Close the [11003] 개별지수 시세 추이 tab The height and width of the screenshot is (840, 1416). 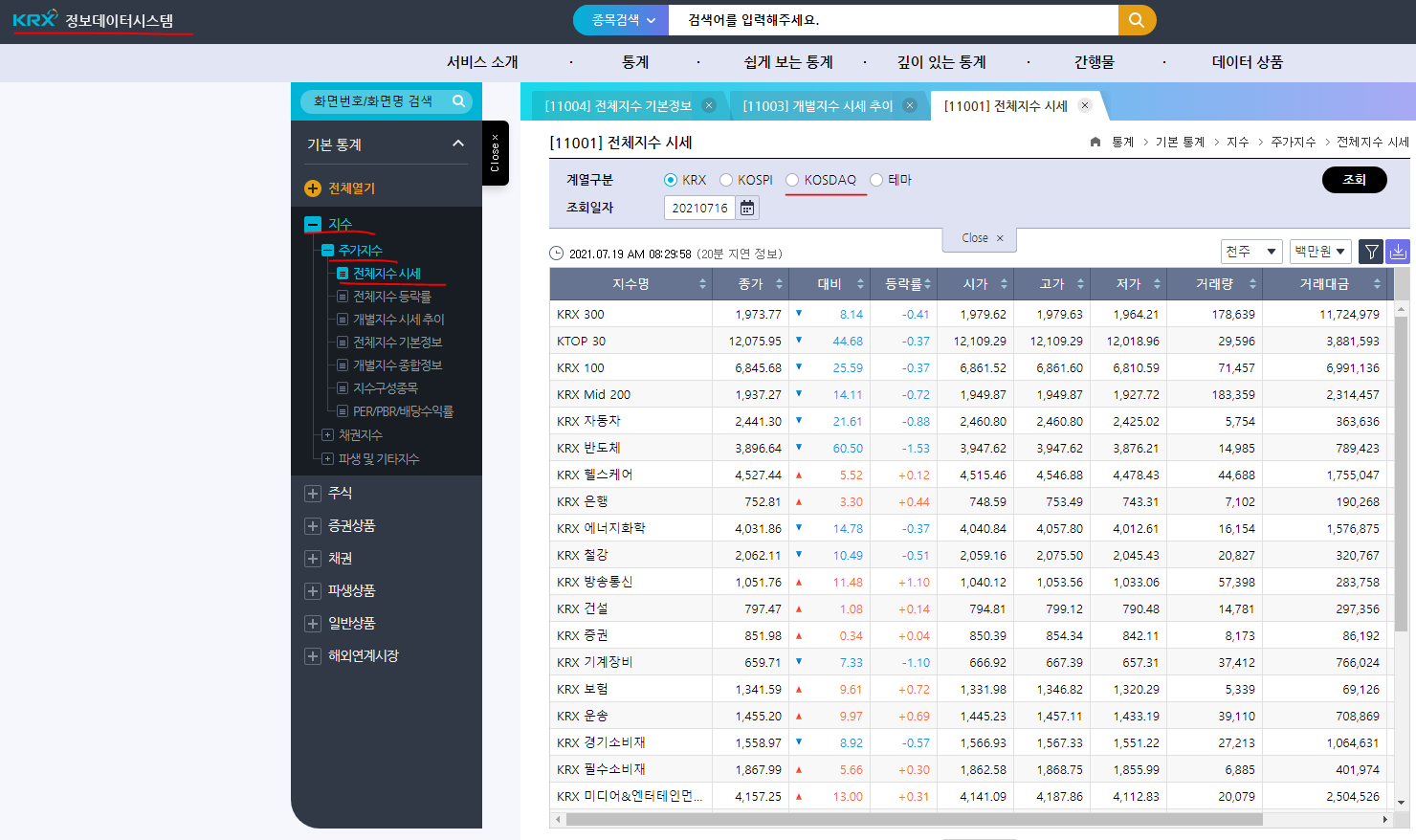[x=910, y=105]
